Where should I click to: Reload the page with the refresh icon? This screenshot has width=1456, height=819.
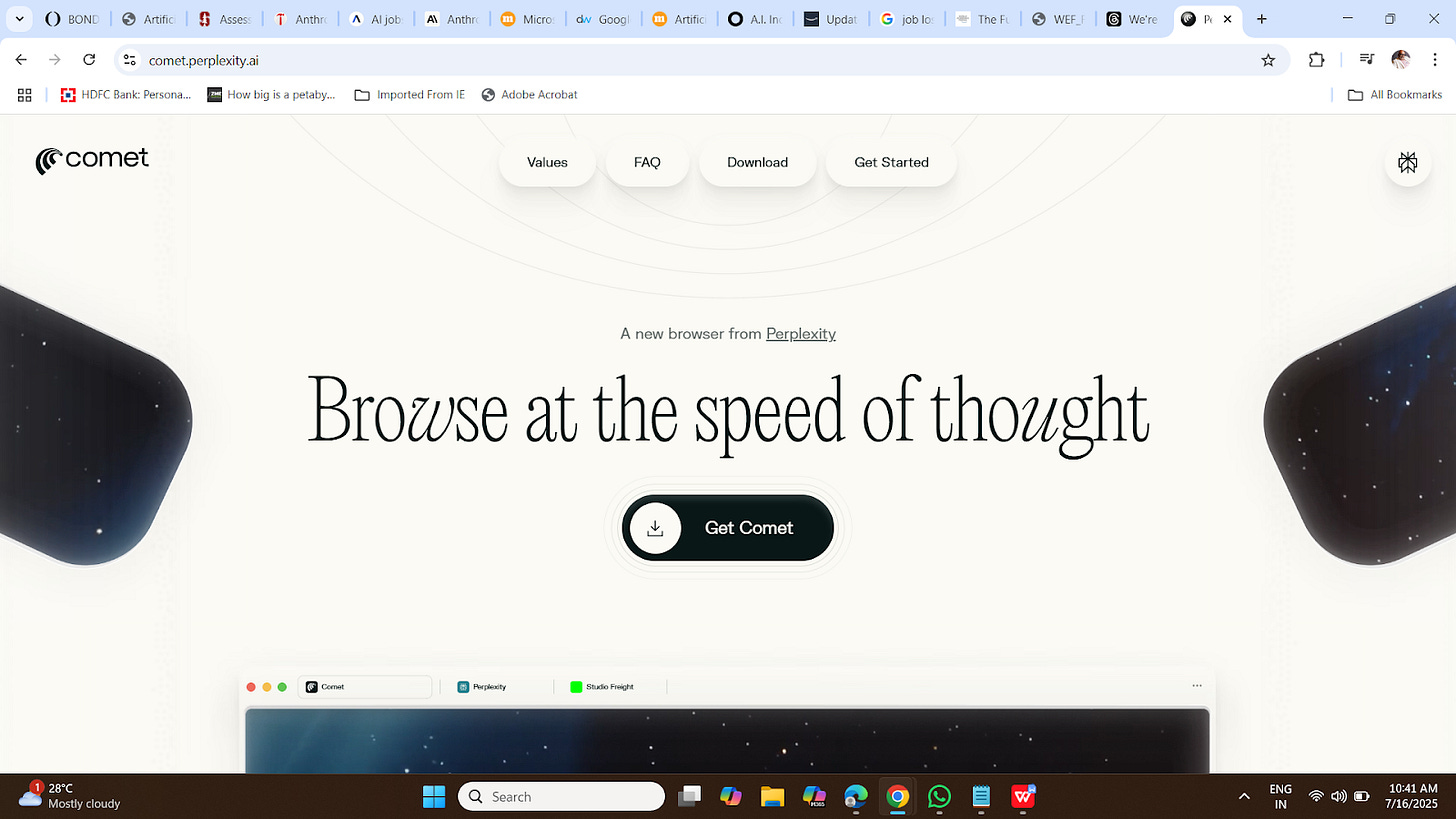pyautogui.click(x=89, y=60)
